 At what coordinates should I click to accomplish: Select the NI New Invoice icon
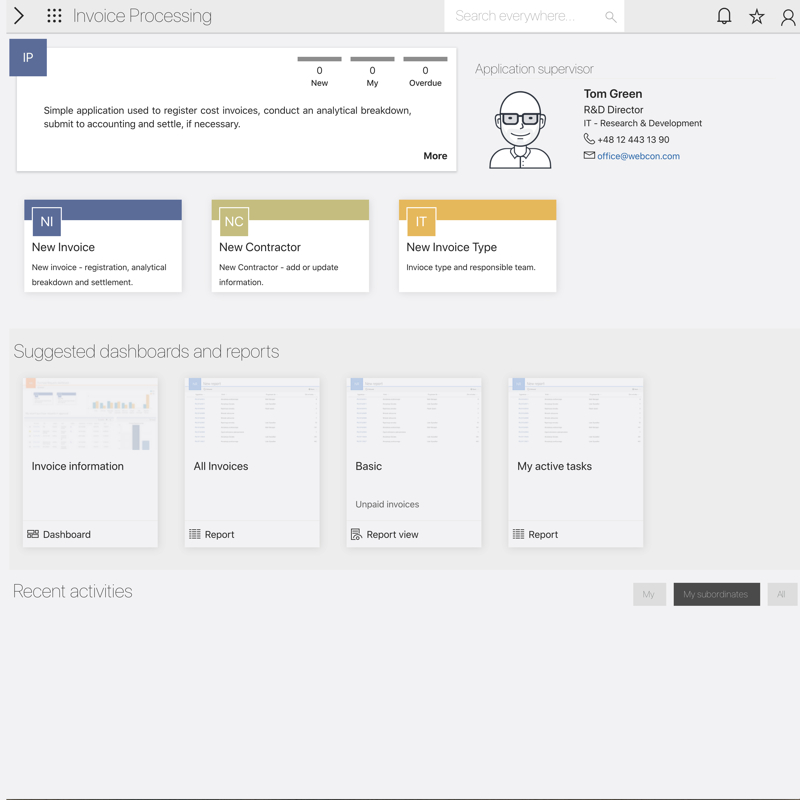coord(47,222)
